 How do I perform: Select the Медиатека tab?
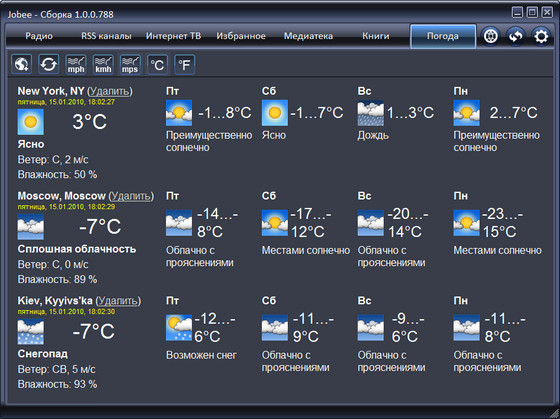(x=308, y=36)
